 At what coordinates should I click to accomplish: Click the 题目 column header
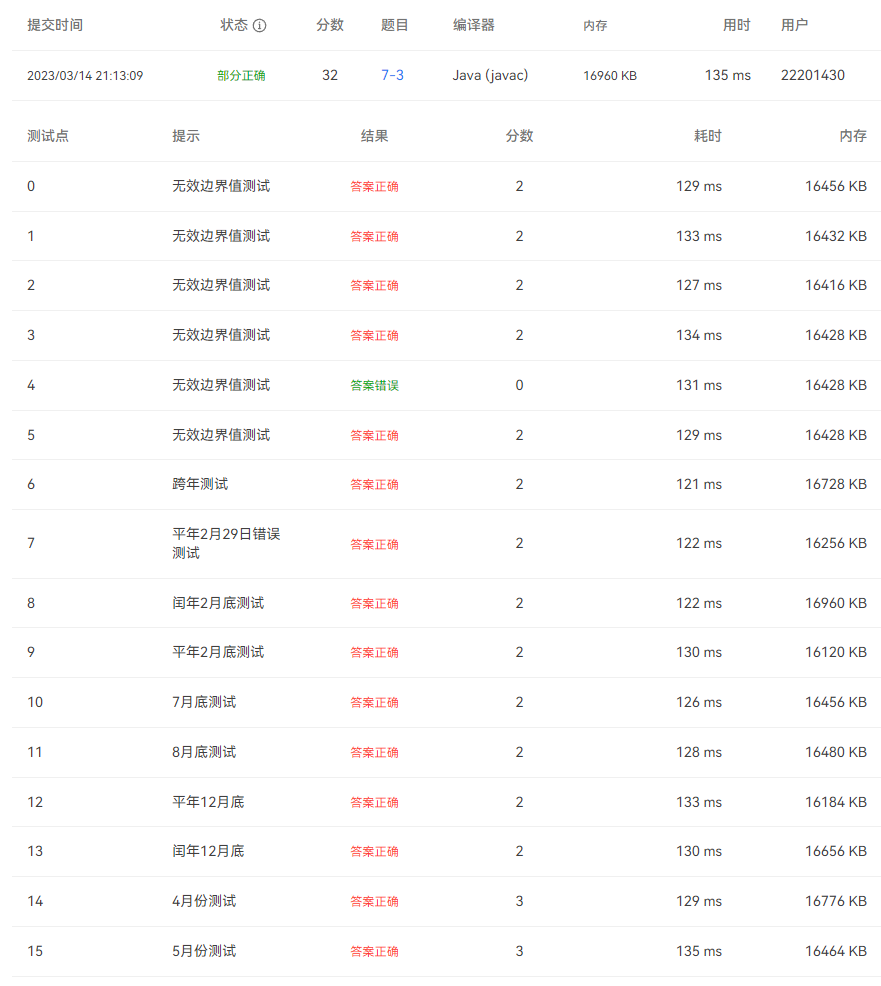tap(395, 25)
